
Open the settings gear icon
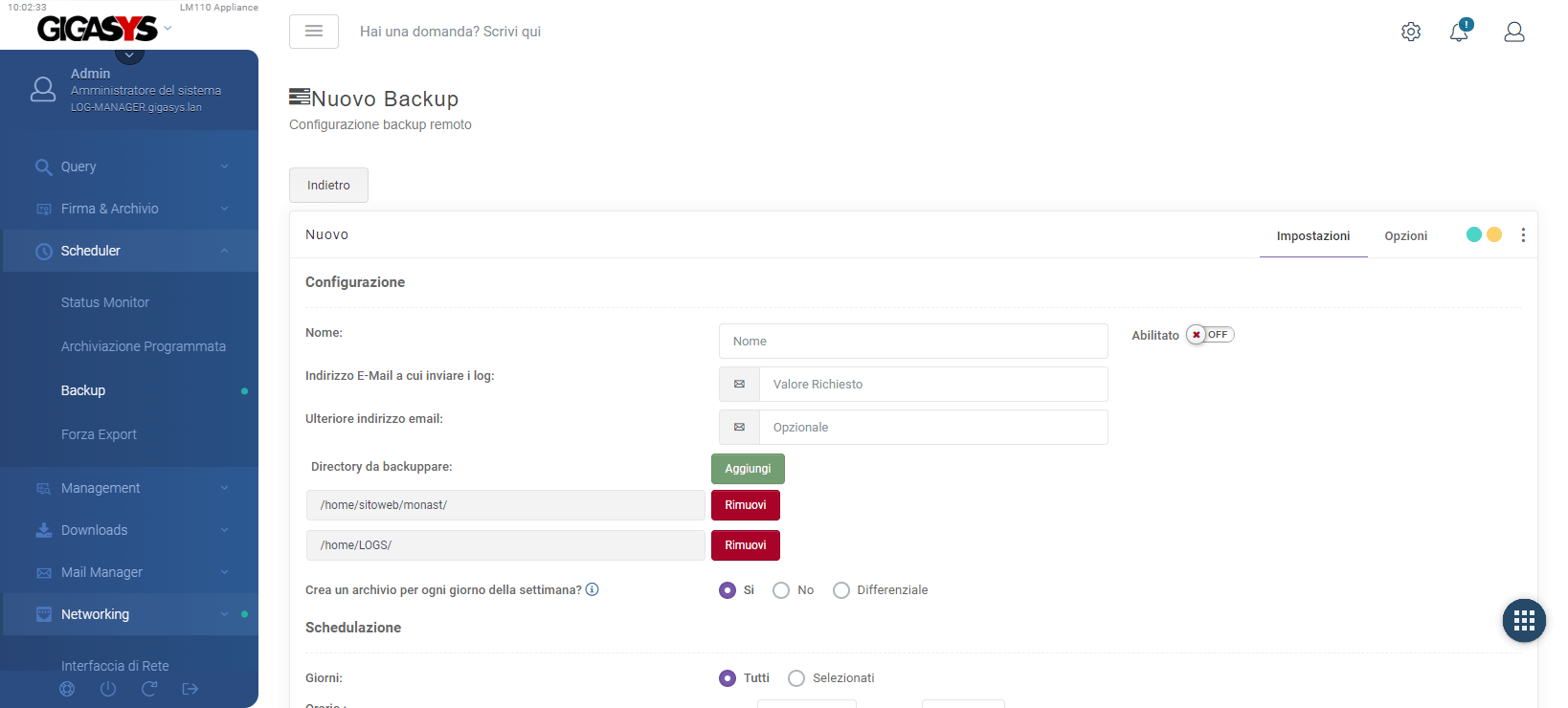pyautogui.click(x=1410, y=32)
